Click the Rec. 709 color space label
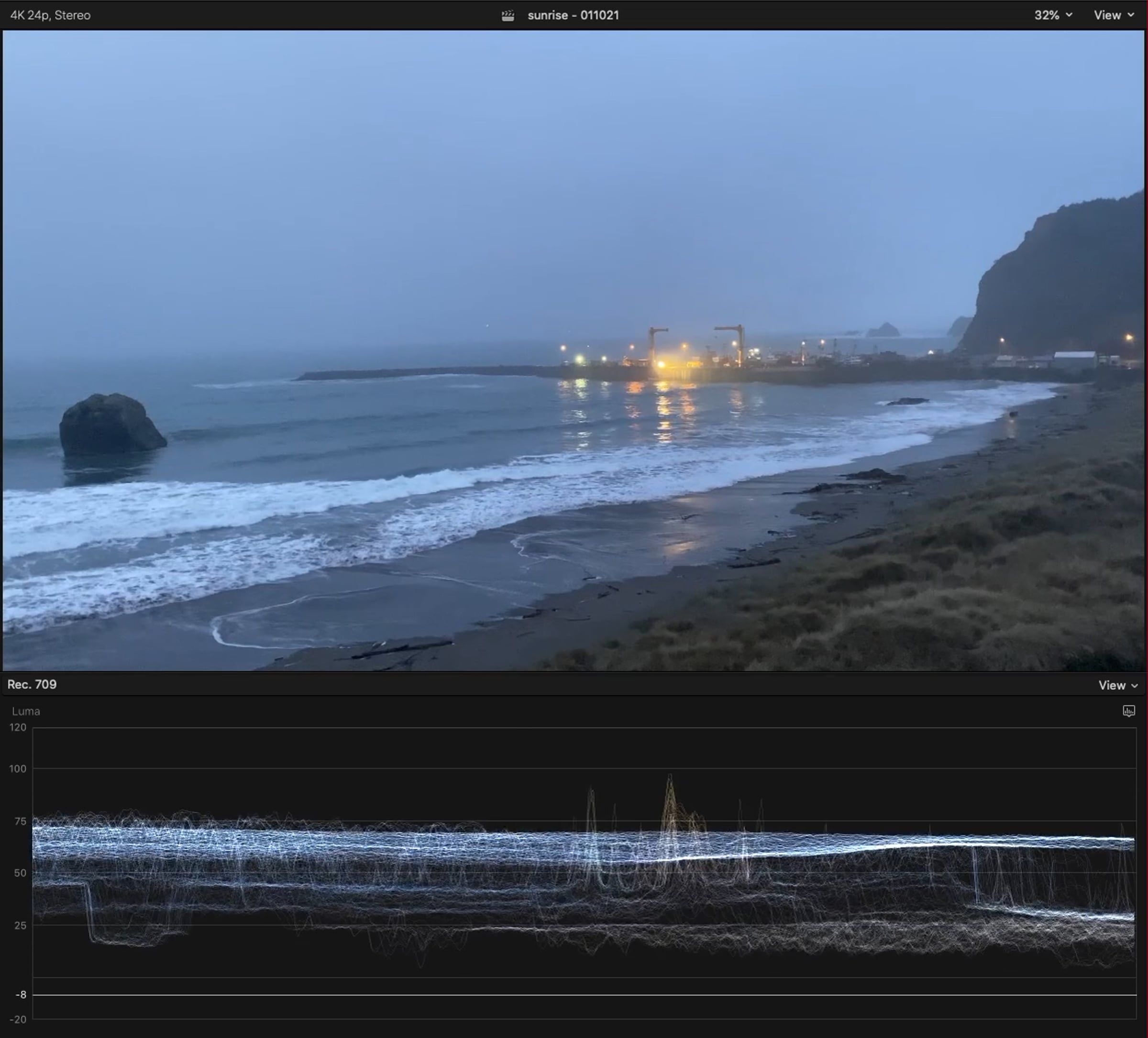 click(x=32, y=685)
